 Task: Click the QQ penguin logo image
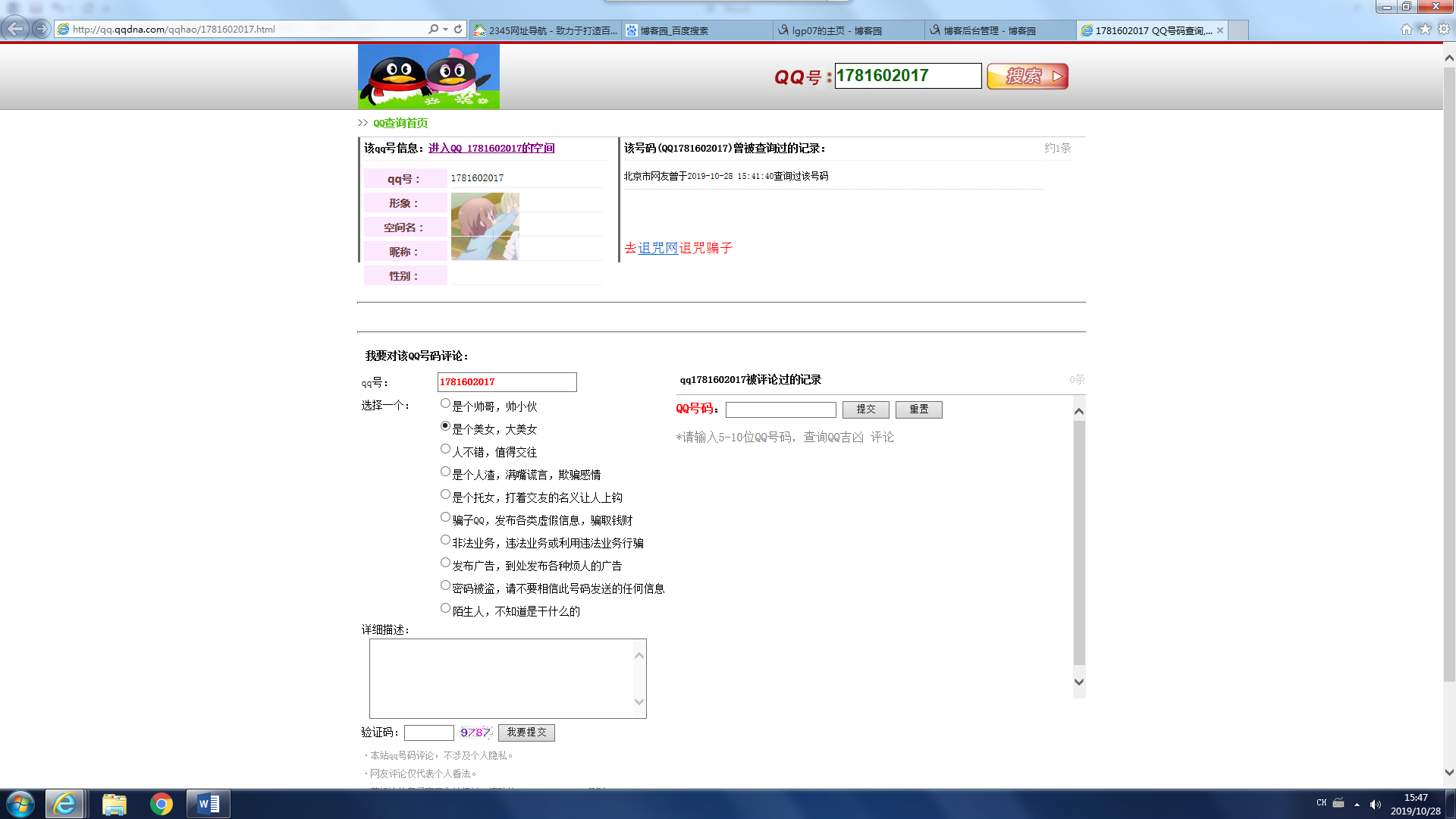tap(428, 76)
